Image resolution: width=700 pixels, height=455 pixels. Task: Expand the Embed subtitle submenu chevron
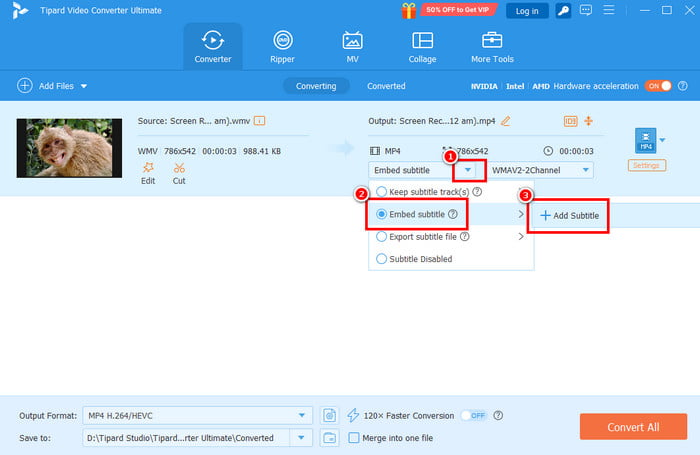tap(521, 214)
